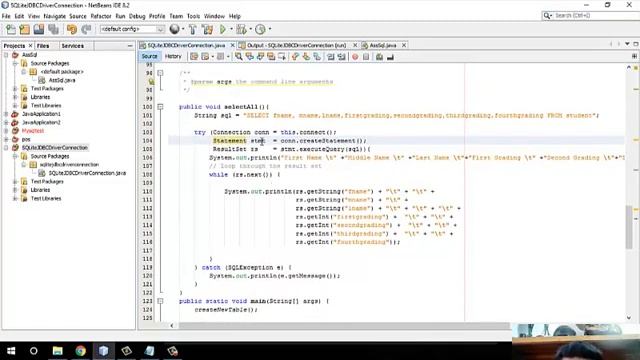Click the Previous Bookmark icon
The height and width of the screenshot is (360, 640).
click(295, 57)
